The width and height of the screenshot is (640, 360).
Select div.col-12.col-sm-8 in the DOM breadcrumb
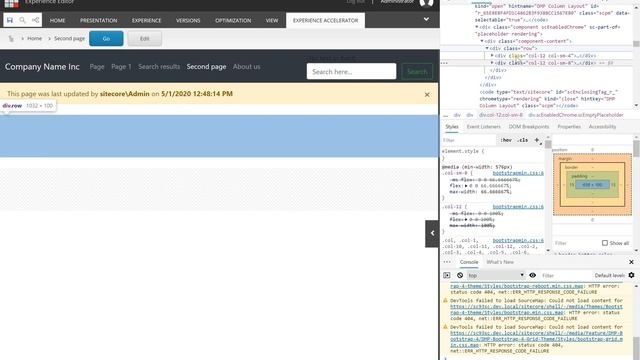click(500, 115)
